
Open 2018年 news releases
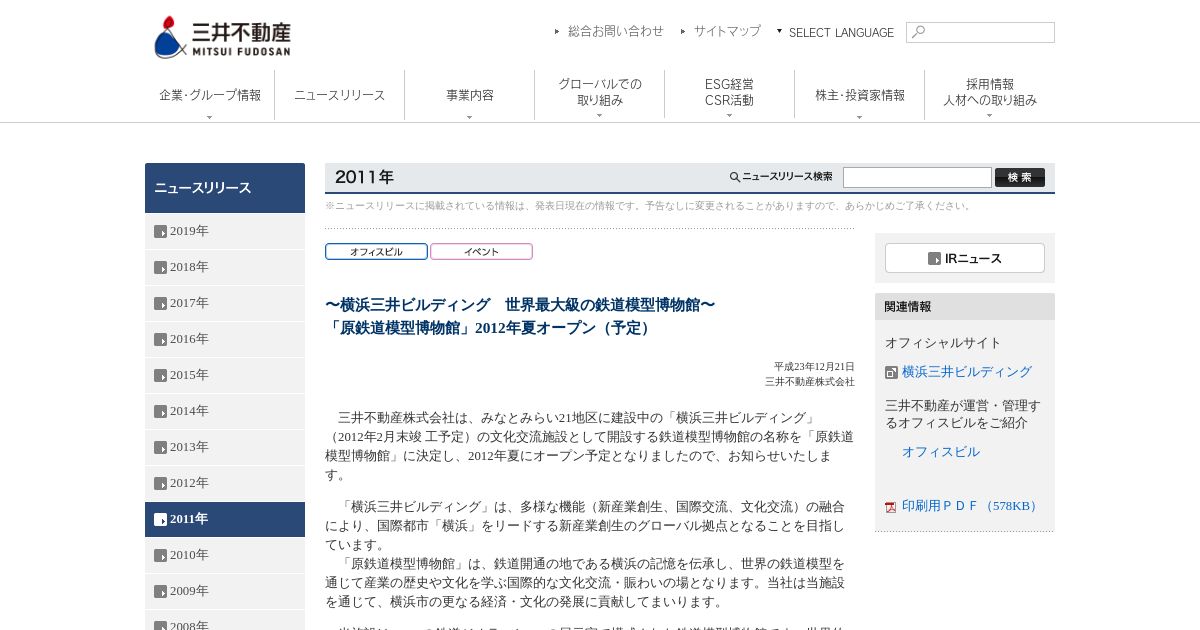click(x=225, y=267)
